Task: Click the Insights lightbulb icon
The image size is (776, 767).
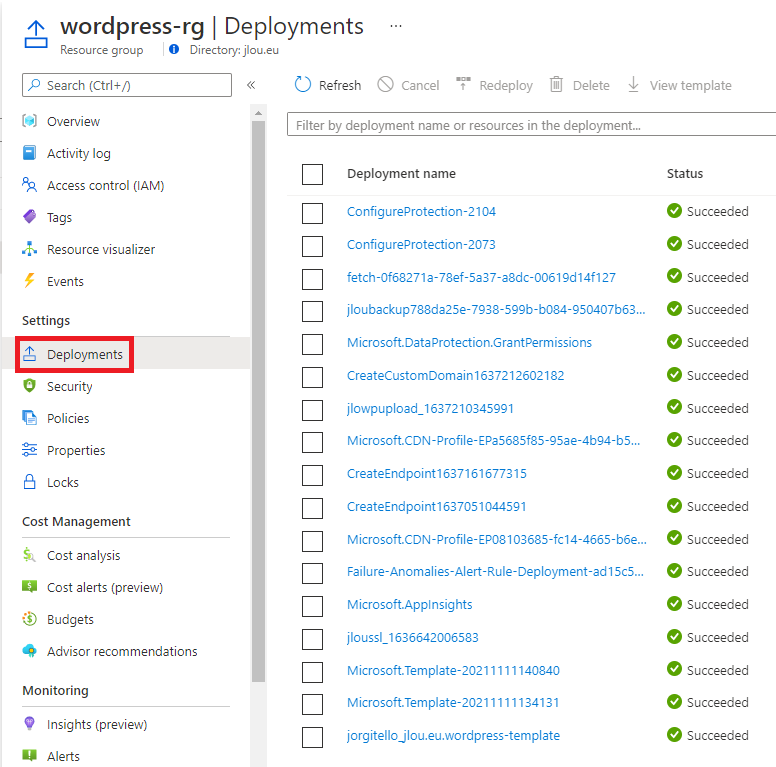Action: coord(30,723)
